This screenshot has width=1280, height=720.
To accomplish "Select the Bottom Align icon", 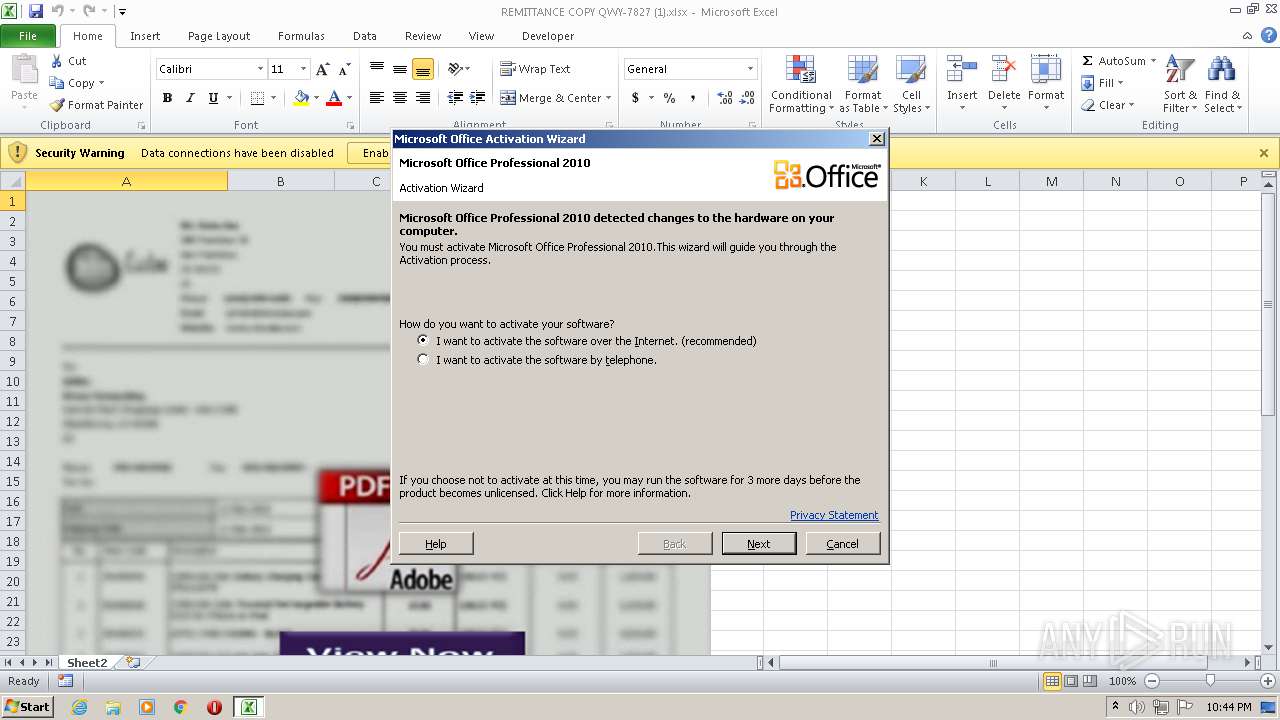I will coord(423,69).
